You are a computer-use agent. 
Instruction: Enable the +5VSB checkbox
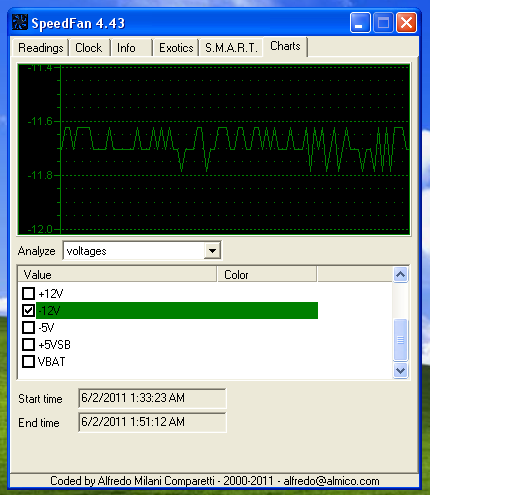(28, 345)
